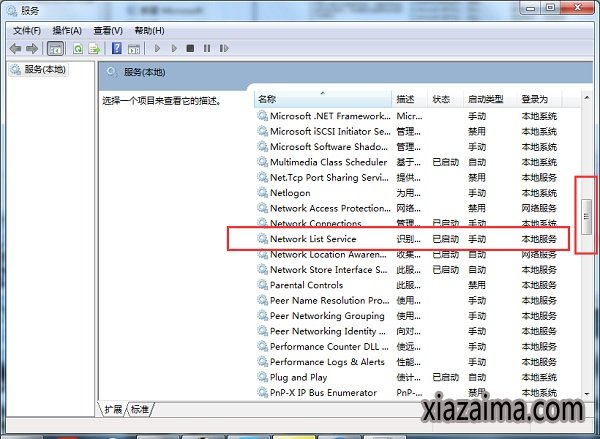
Task: Click the gear icon of Network List Service
Action: click(262, 239)
